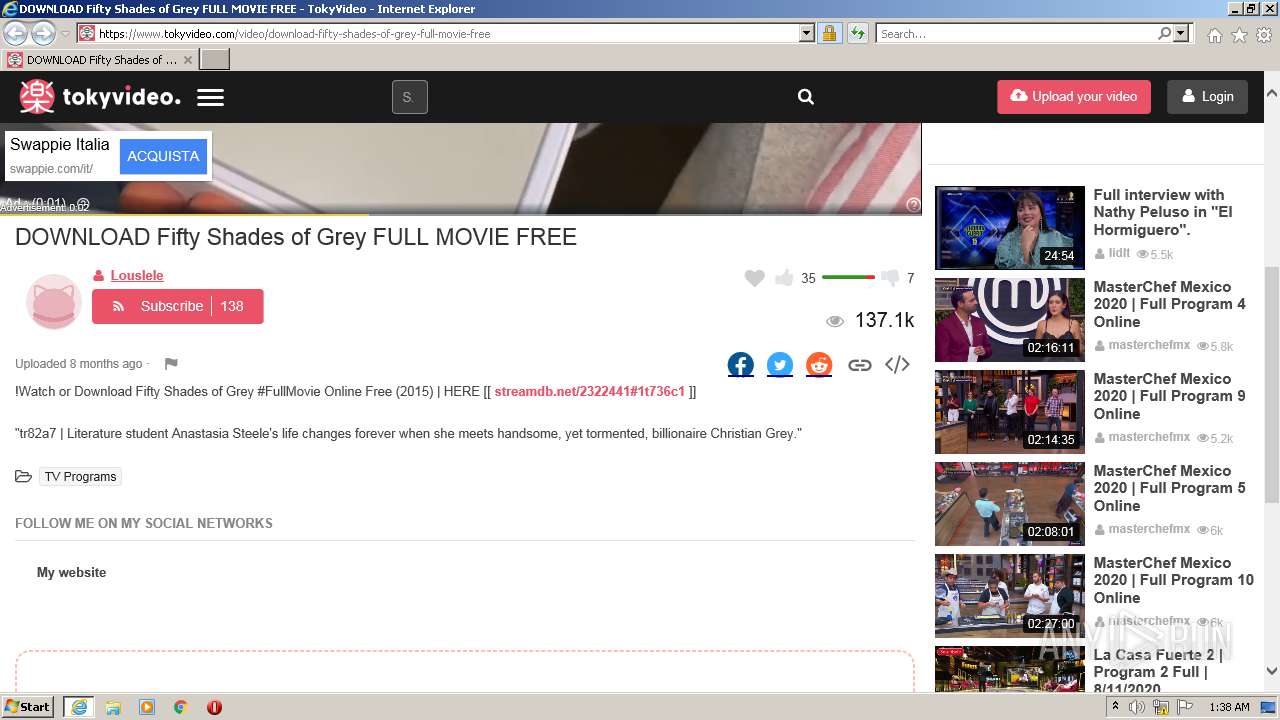
Task: Open the IE Favorites star
Action: [x=1239, y=35]
